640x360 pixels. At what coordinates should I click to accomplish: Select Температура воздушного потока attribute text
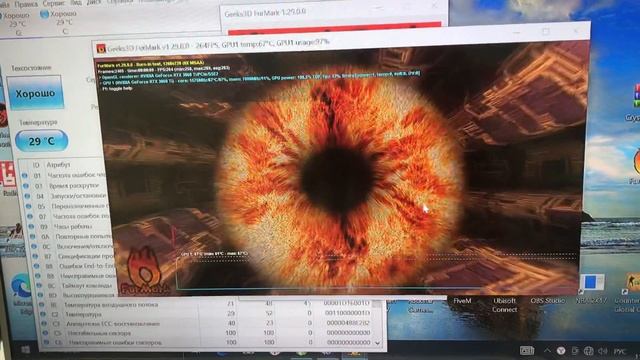pos(111,304)
